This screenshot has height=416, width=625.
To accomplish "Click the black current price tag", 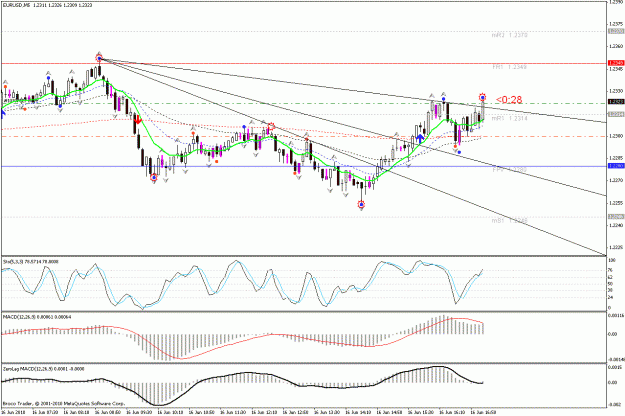I will pos(616,102).
